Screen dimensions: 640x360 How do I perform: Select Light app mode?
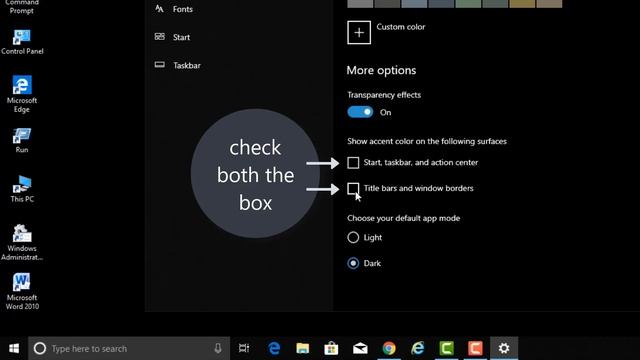pos(353,237)
